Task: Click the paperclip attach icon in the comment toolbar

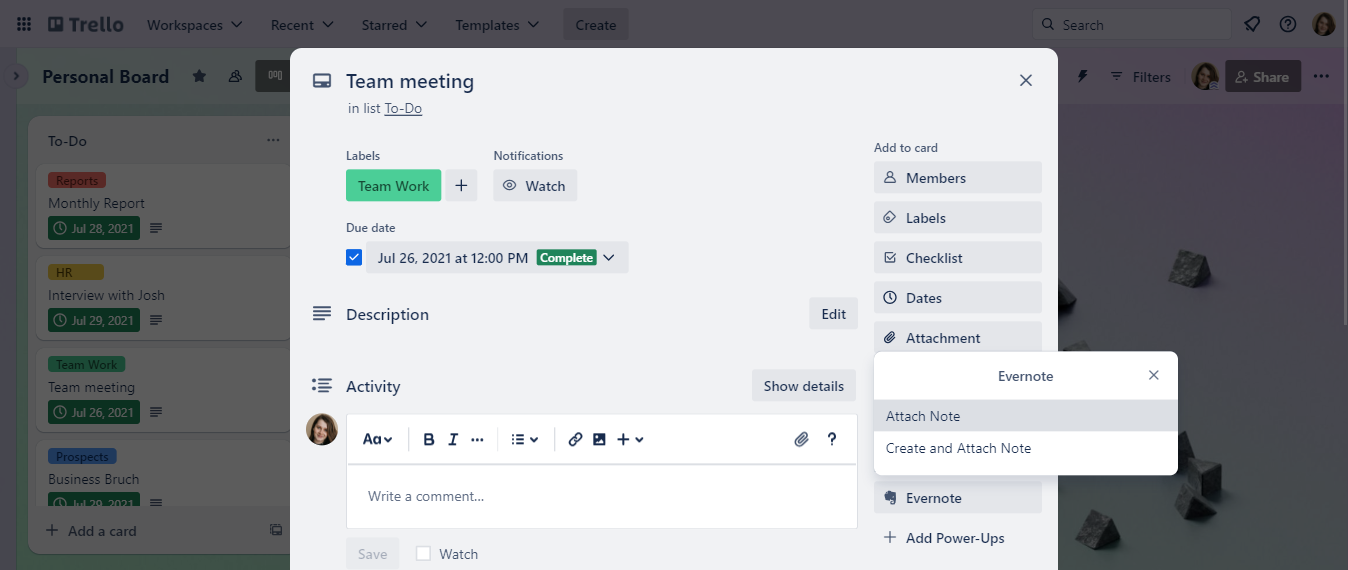Action: (x=801, y=439)
